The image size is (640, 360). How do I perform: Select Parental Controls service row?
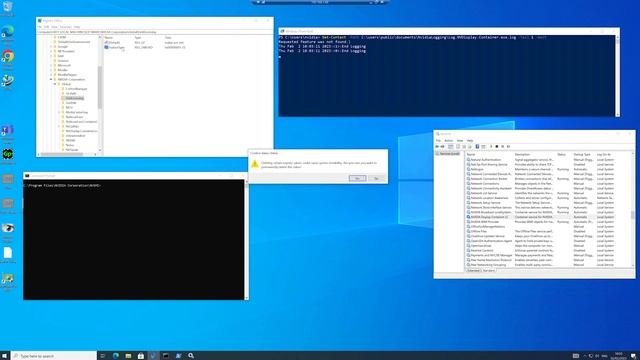pos(540,251)
